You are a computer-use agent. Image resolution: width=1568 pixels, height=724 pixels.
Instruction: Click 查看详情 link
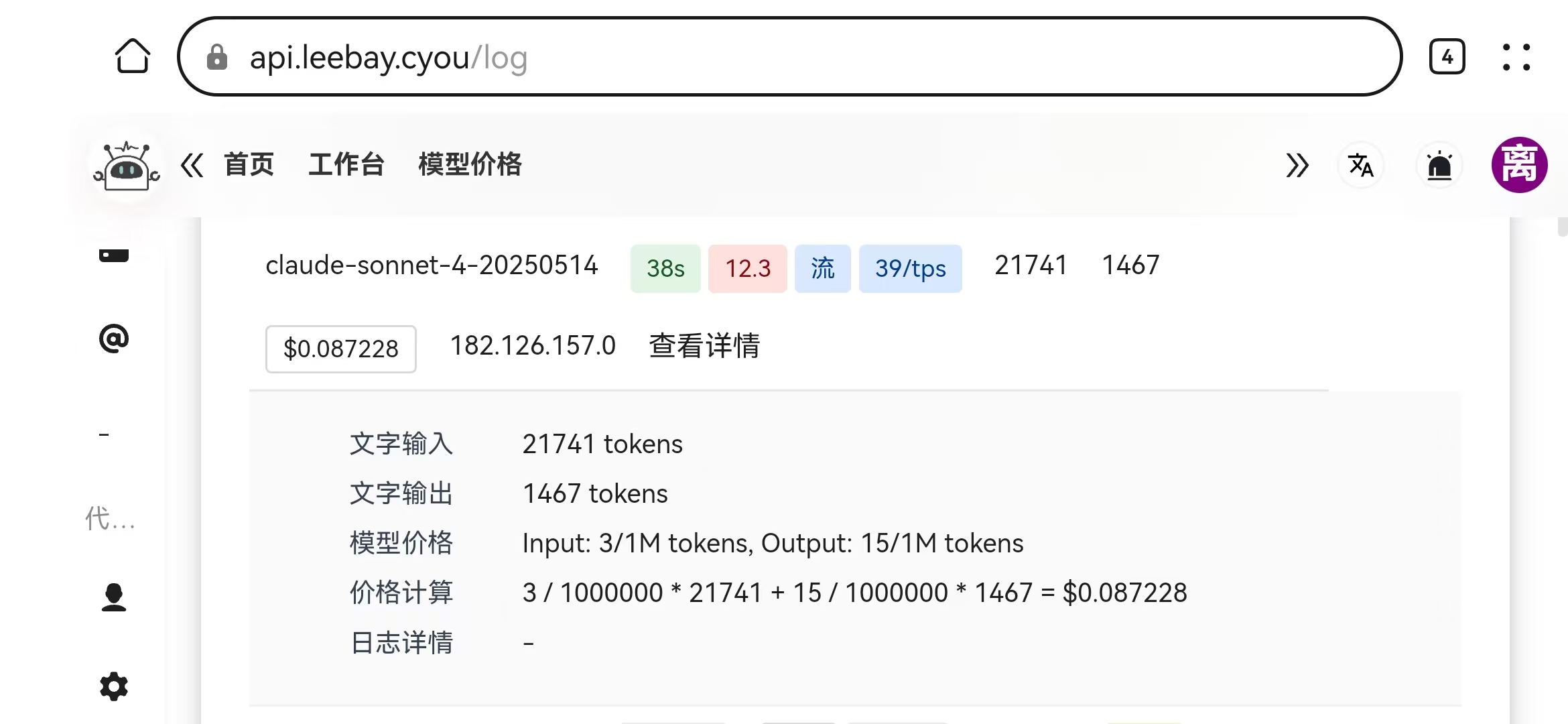click(x=704, y=346)
